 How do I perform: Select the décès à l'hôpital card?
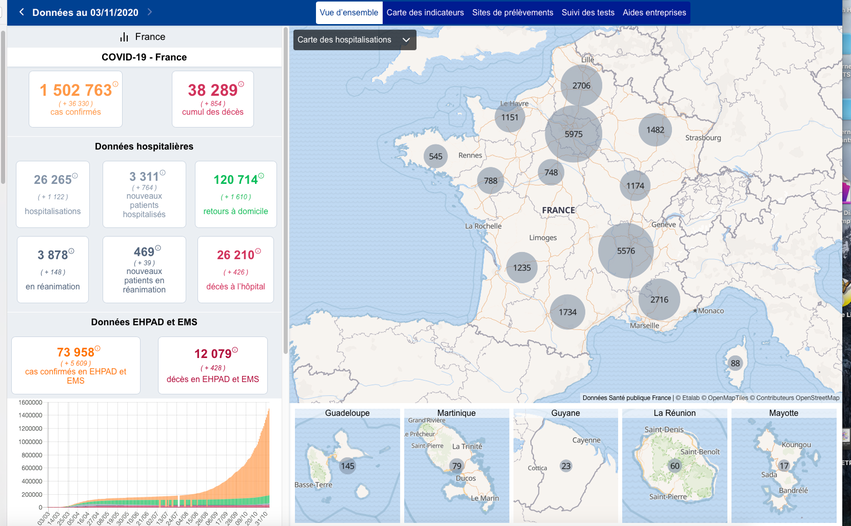coord(236,269)
